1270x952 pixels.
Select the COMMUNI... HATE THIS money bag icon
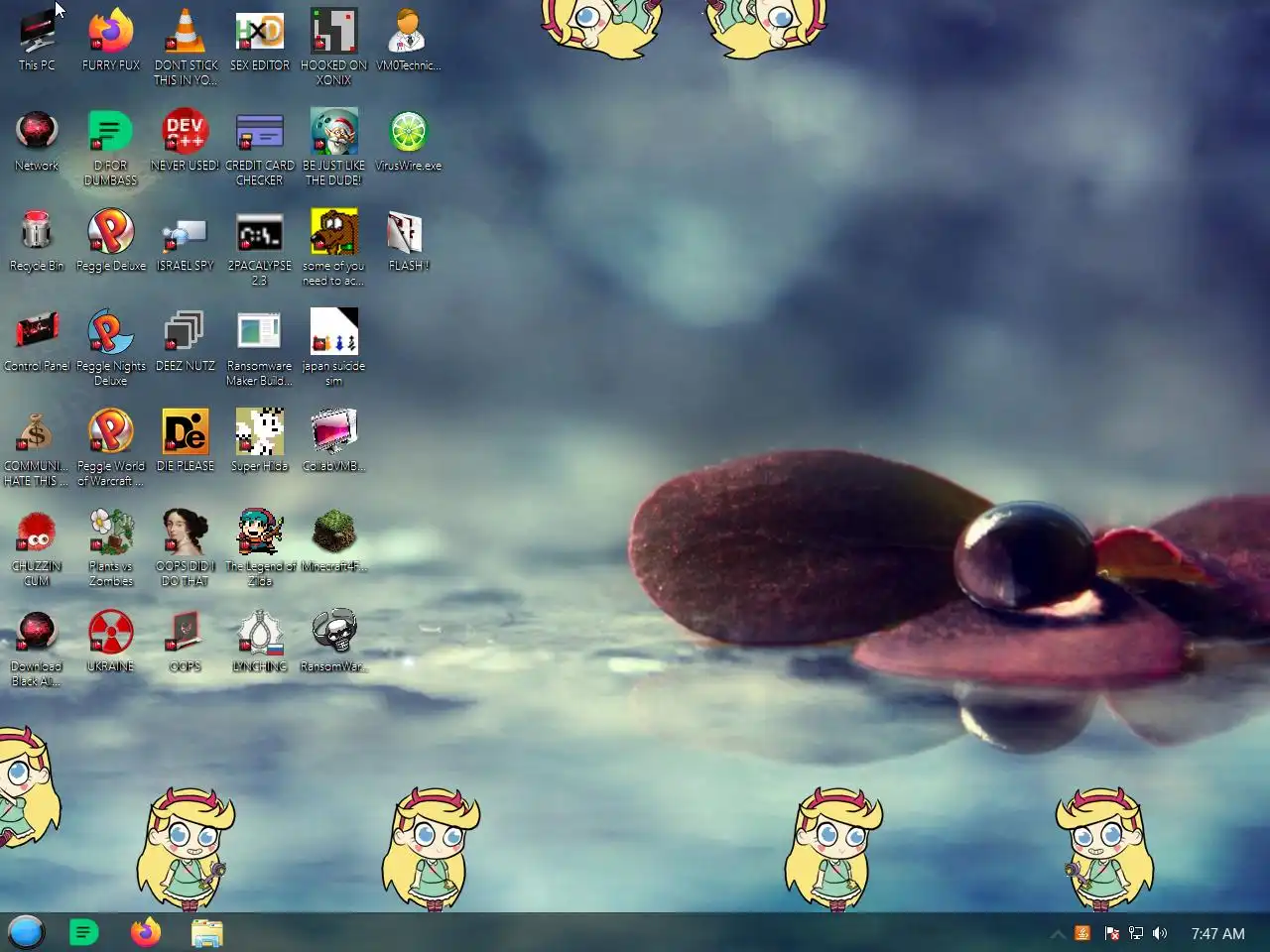click(37, 447)
